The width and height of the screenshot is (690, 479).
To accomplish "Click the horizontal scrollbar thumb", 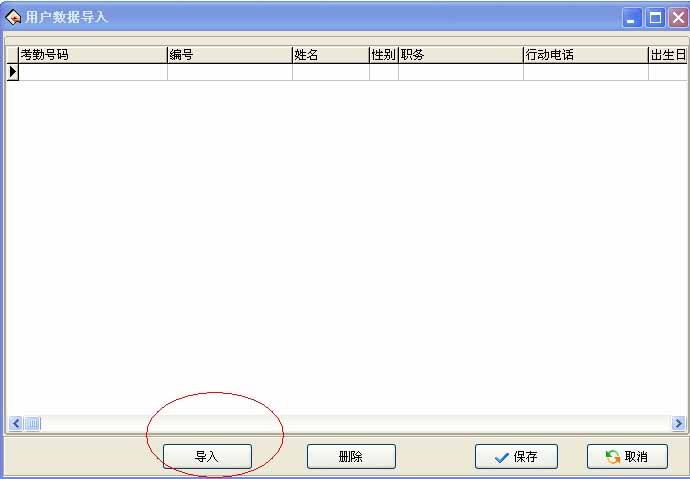I will [33, 424].
